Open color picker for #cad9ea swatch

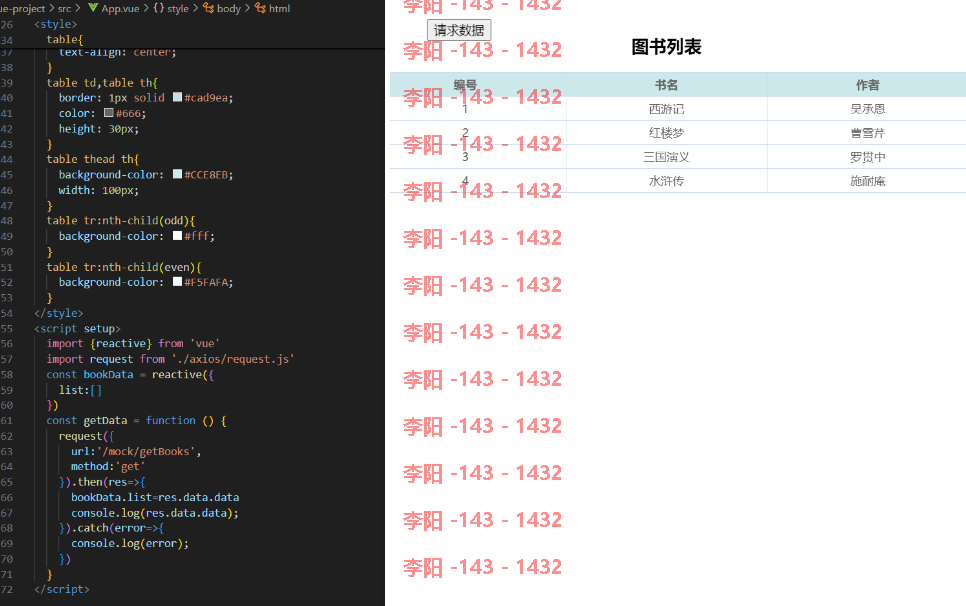point(177,97)
